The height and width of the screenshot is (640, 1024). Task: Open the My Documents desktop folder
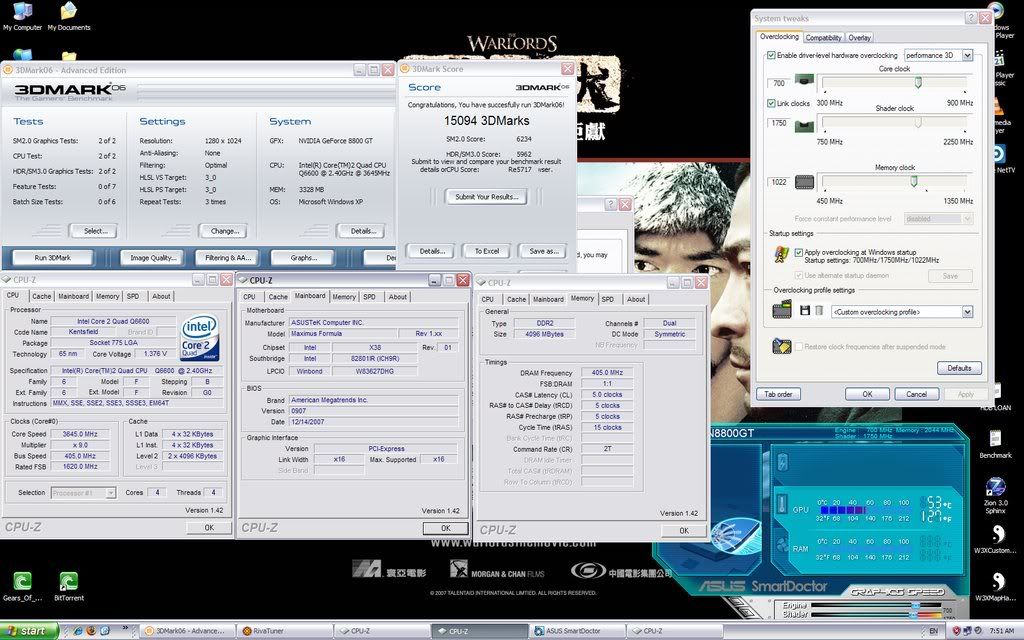tap(69, 17)
